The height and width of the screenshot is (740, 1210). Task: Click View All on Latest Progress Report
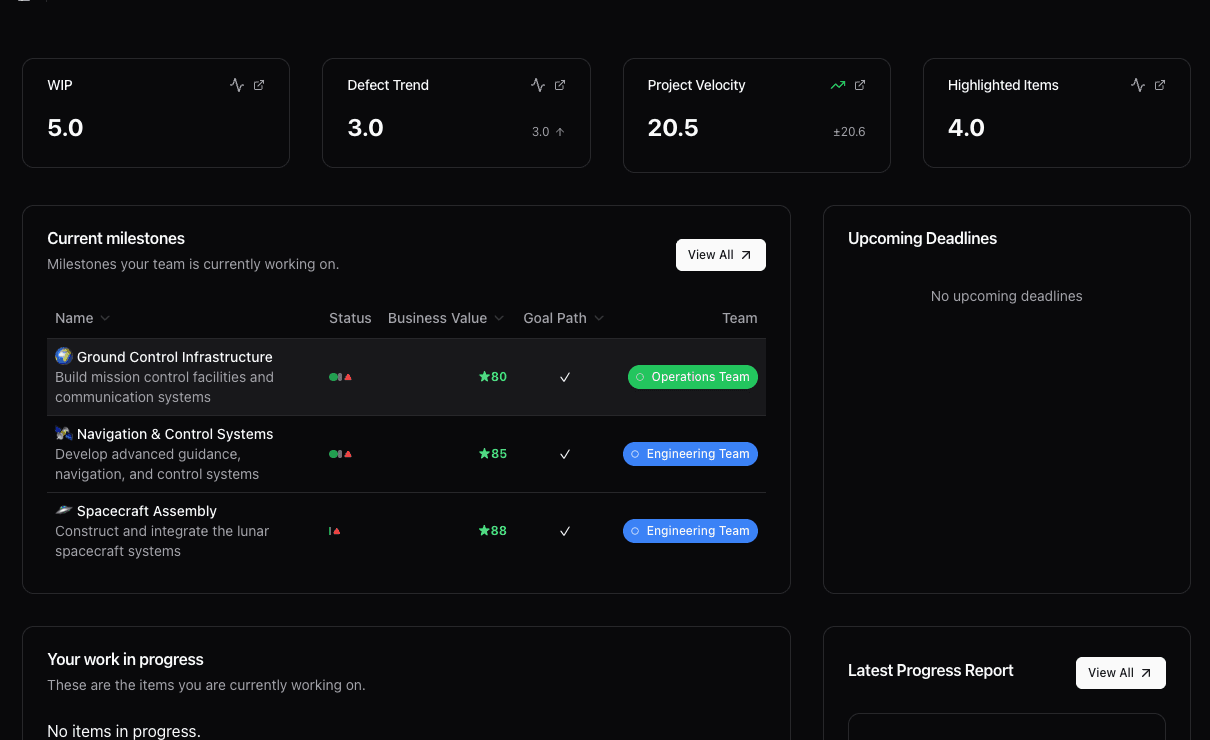click(x=1120, y=672)
